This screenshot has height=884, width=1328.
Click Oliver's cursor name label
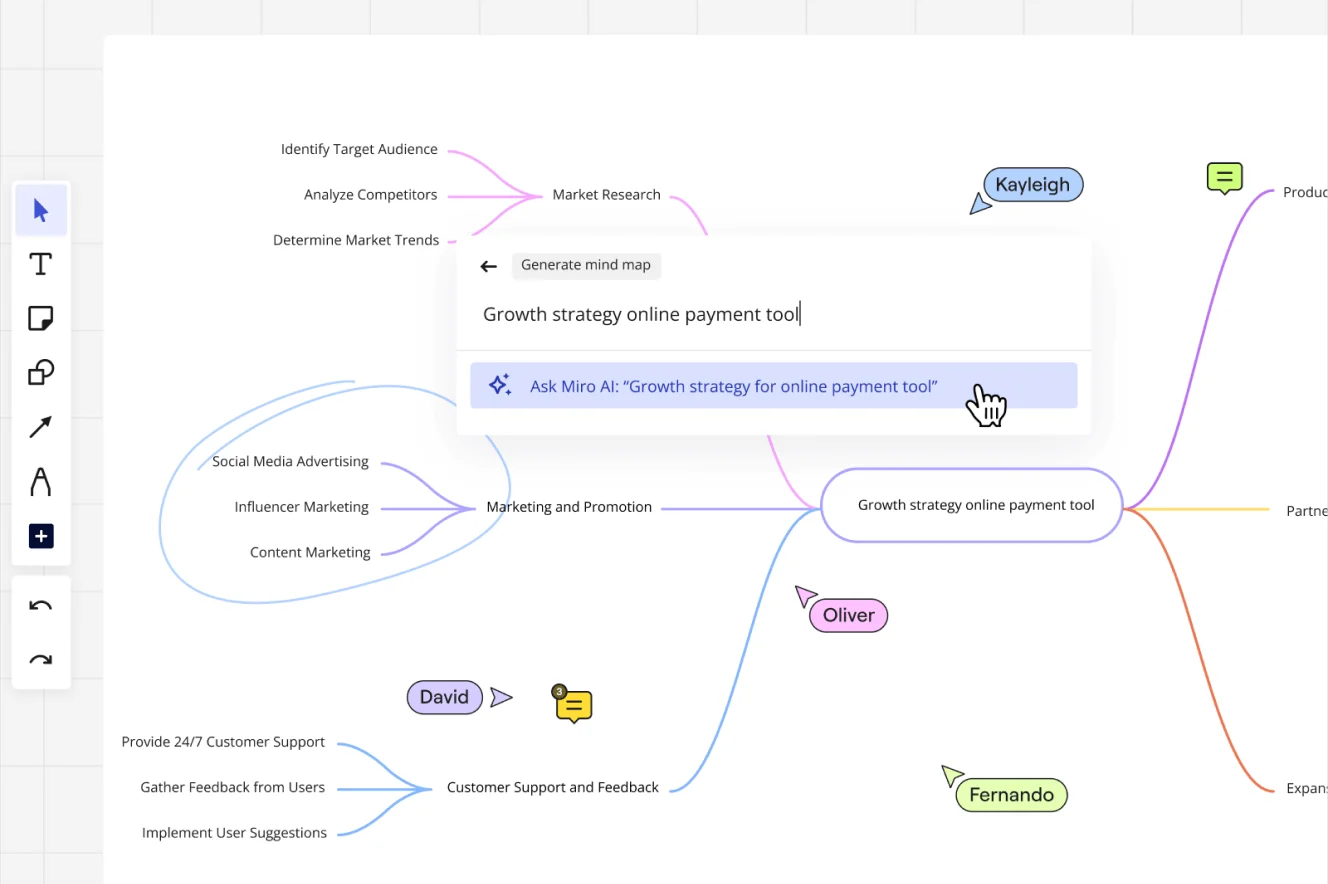point(849,615)
